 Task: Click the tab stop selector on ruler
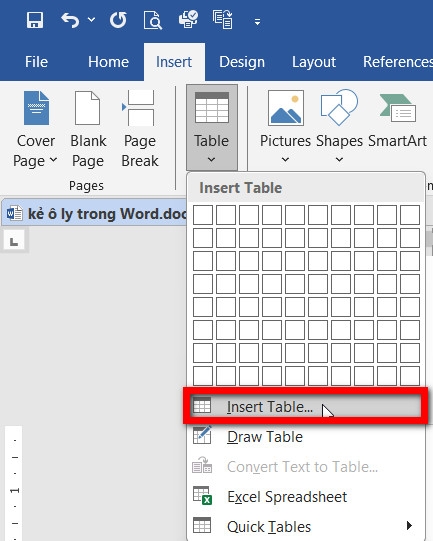tap(14, 240)
